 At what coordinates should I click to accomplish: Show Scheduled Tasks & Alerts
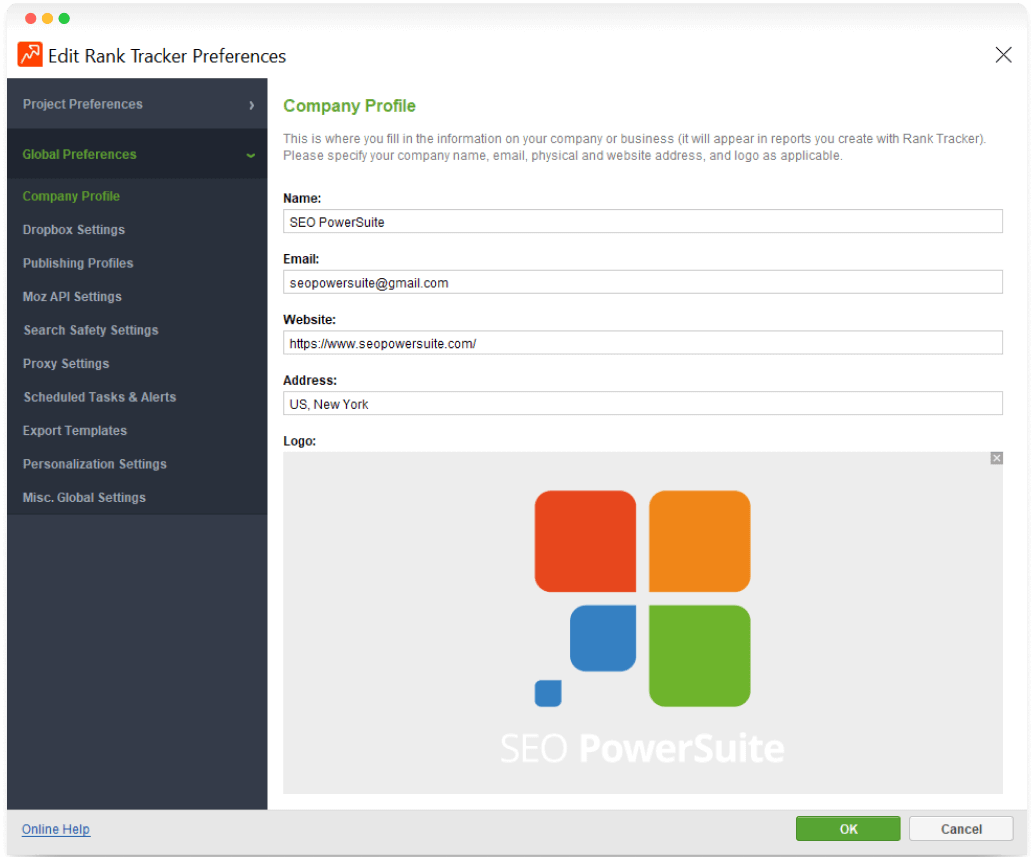pyautogui.click(x=99, y=397)
